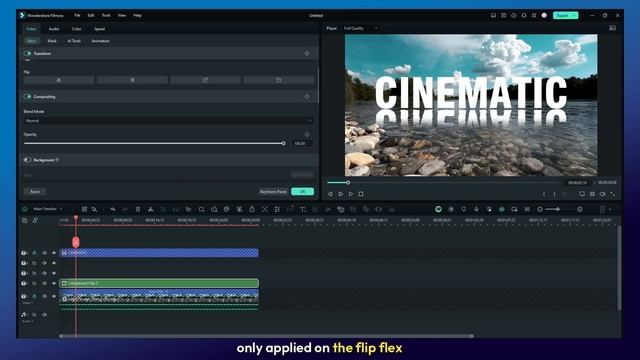Click the image icon at player top-right

click(612, 28)
